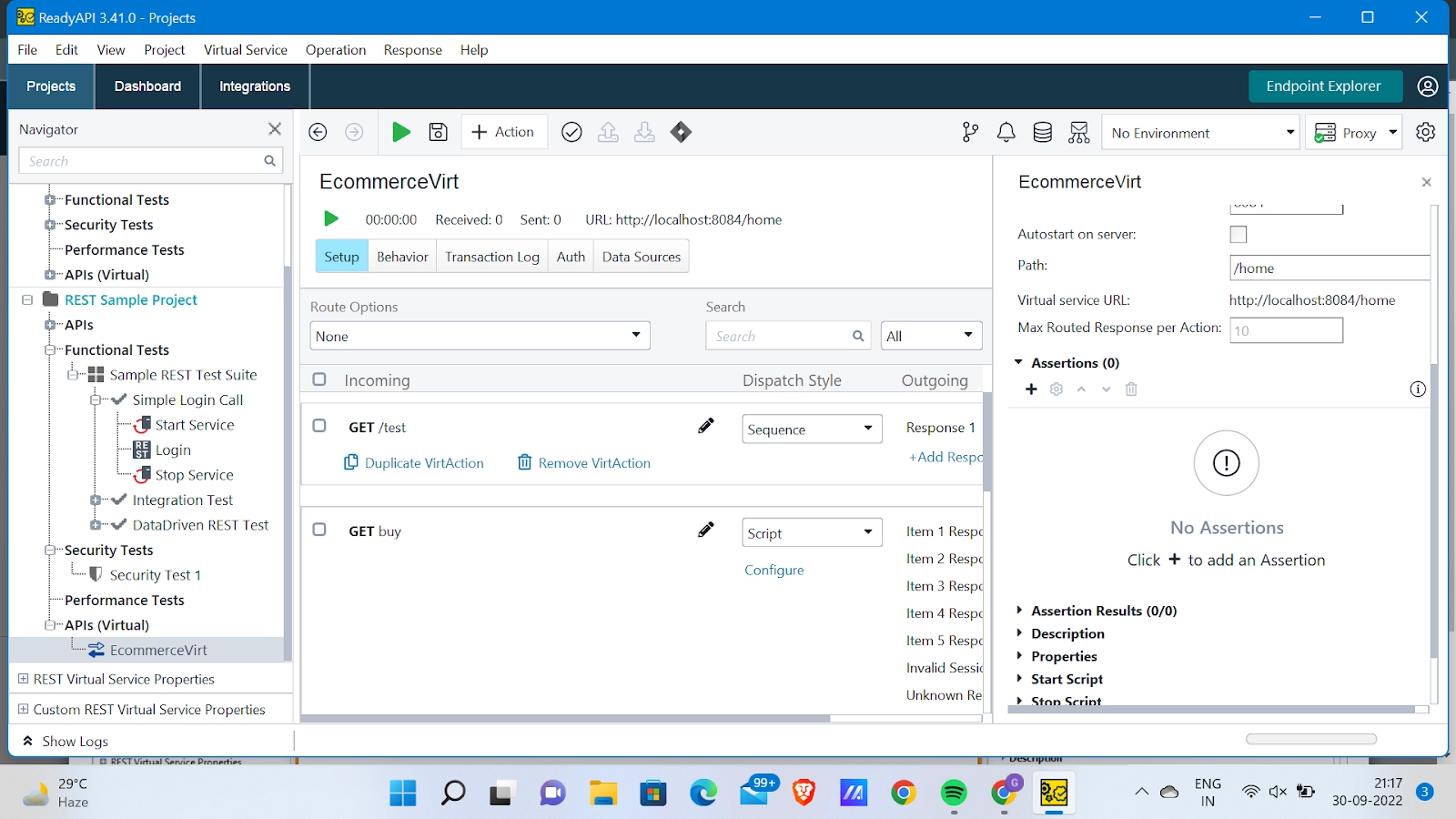
Task: Close the EcommerceVirt properties panel
Action: pyautogui.click(x=1426, y=182)
